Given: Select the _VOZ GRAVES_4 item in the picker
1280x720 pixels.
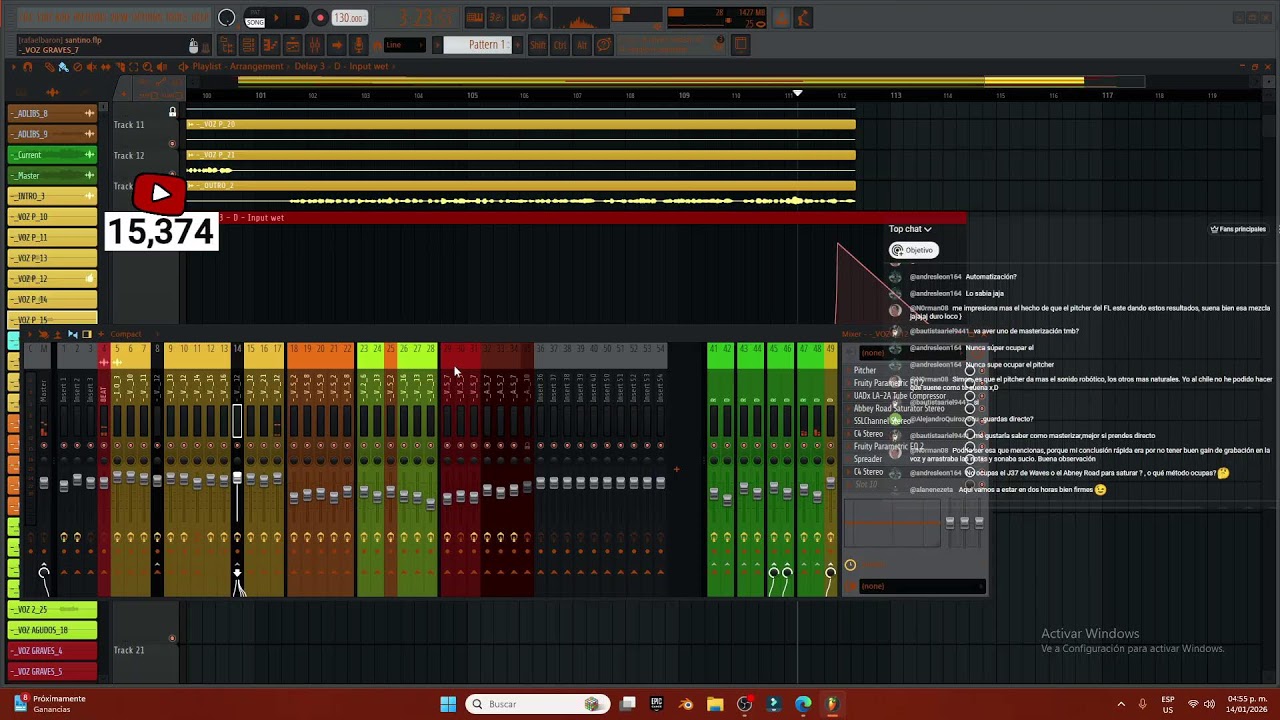Looking at the screenshot, I should 52,651.
